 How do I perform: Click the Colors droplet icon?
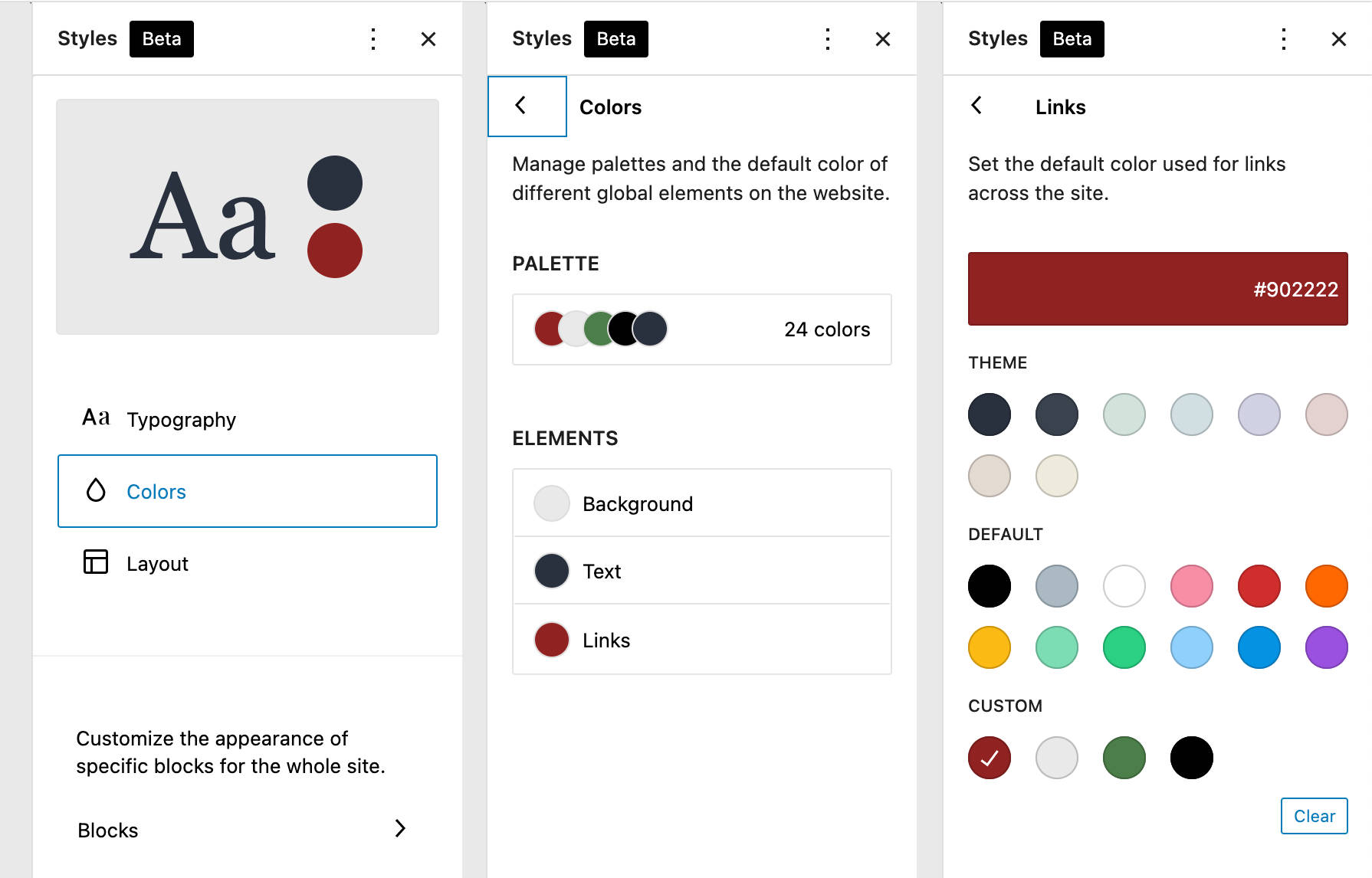(x=96, y=490)
